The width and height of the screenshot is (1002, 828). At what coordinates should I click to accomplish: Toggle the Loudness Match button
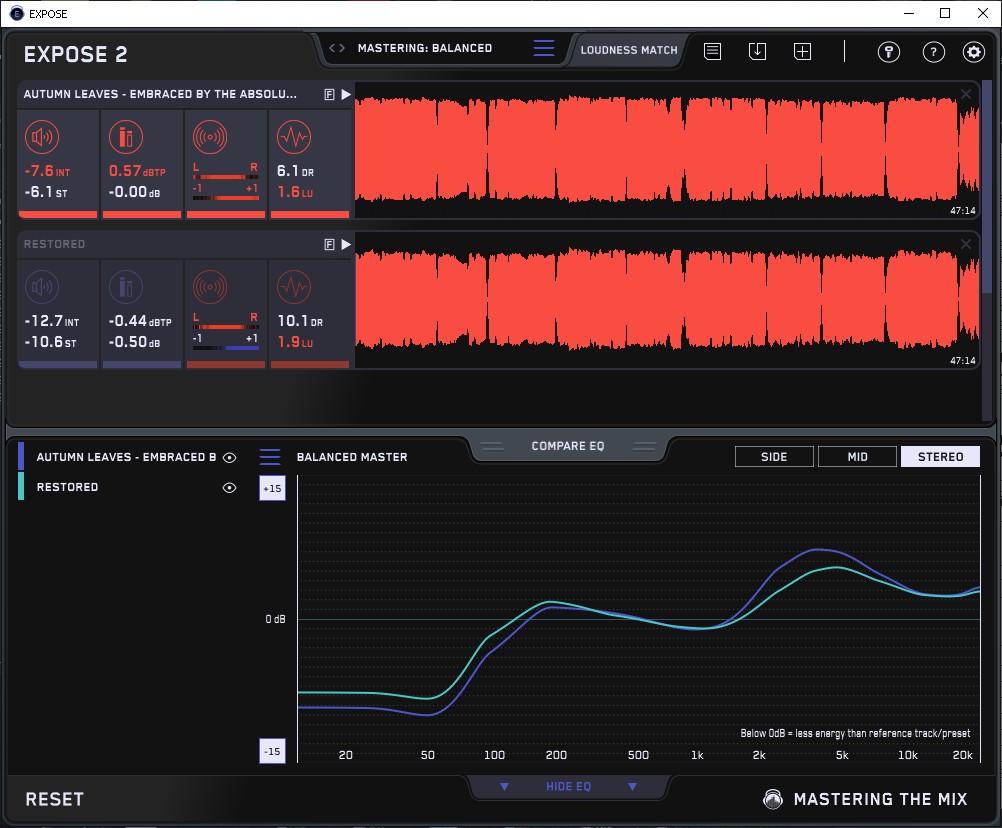(x=628, y=49)
